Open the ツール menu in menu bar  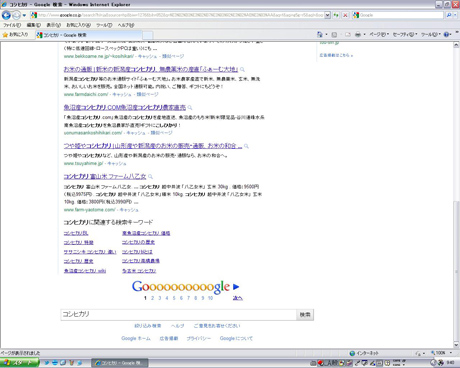point(104,25)
